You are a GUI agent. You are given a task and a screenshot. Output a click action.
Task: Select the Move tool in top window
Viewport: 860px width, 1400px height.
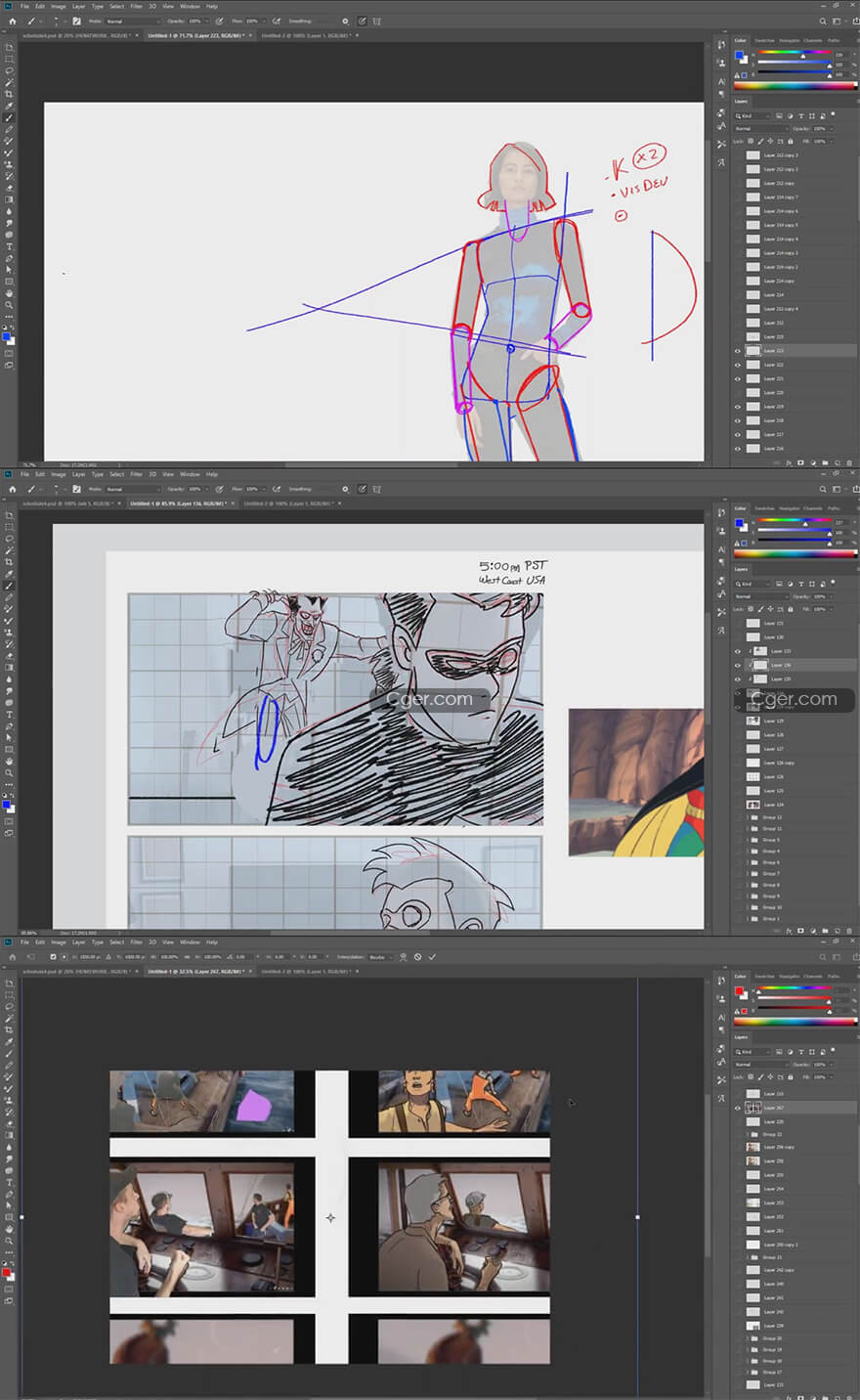click(9, 47)
